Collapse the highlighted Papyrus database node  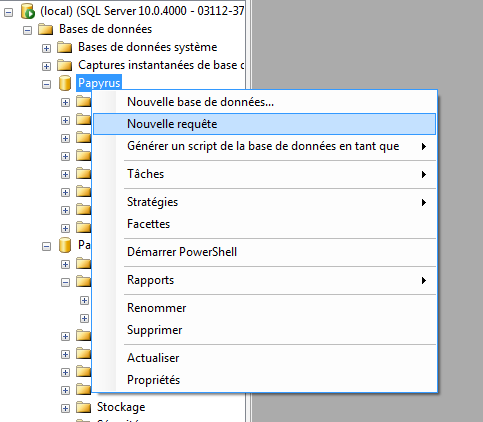pos(46,84)
